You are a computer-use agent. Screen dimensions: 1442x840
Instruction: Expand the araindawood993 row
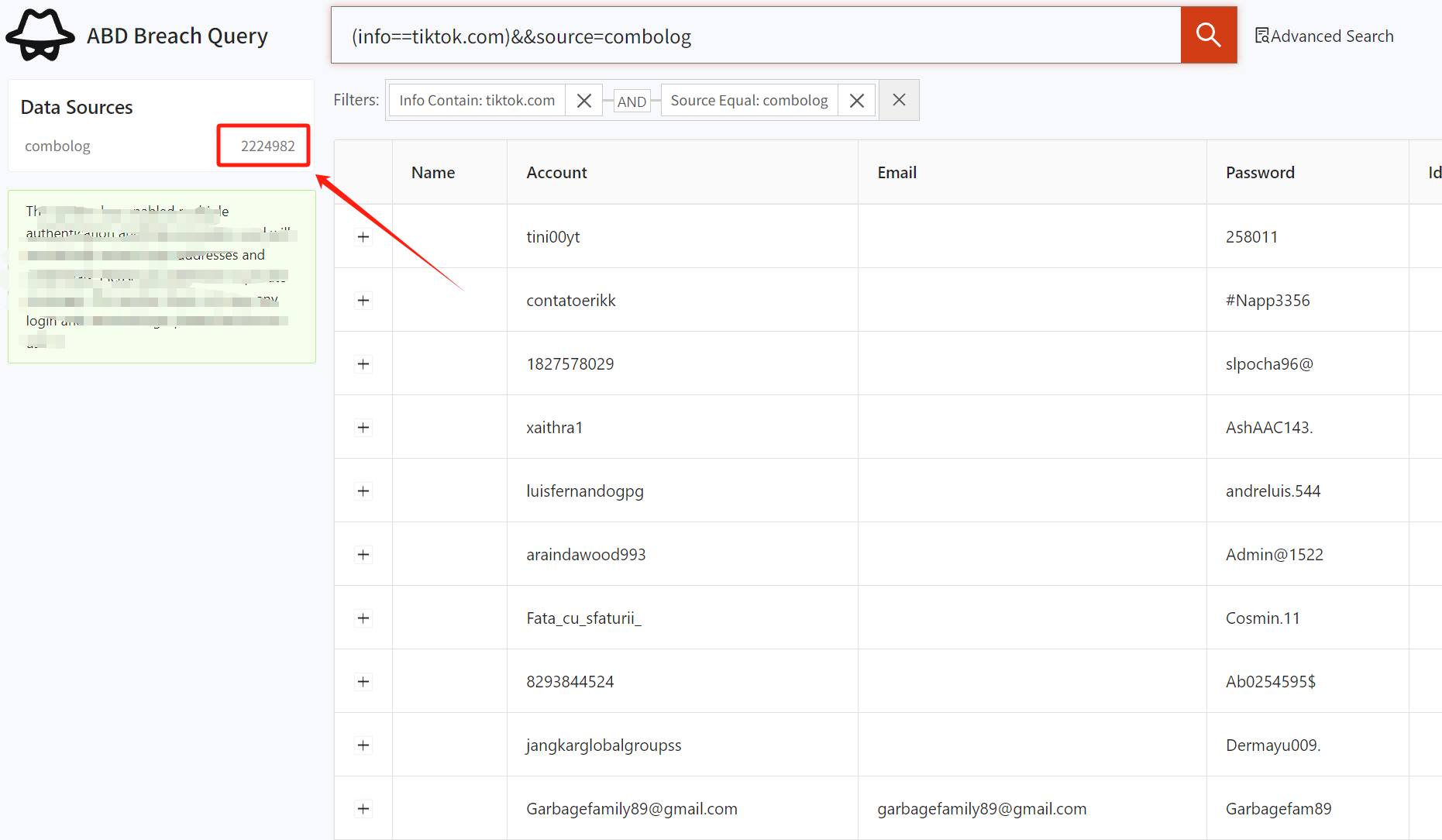(x=363, y=555)
